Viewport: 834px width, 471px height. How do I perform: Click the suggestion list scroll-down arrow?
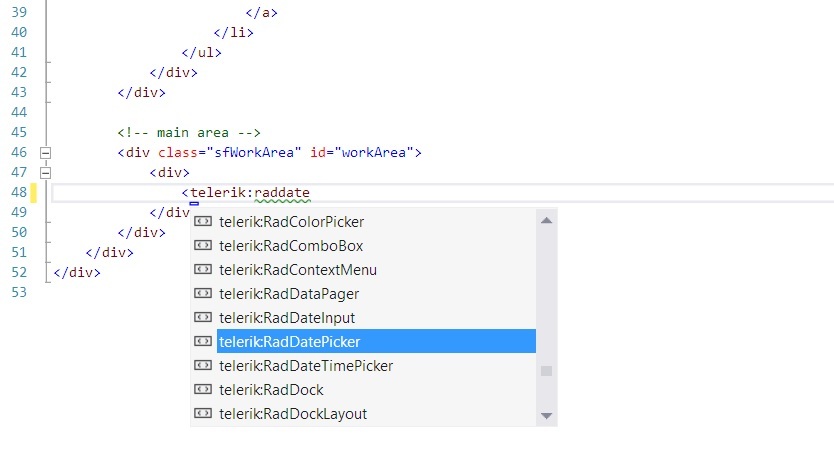[546, 416]
